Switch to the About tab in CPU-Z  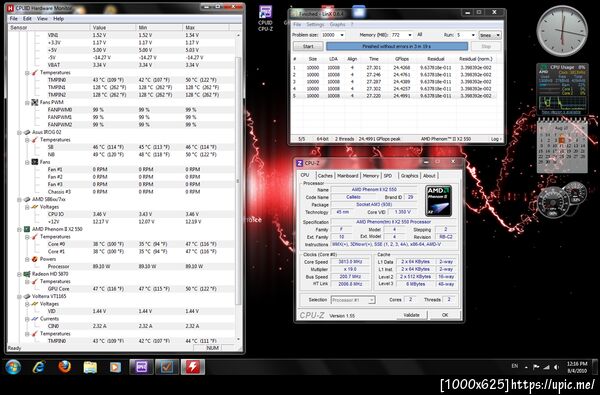tap(429, 176)
